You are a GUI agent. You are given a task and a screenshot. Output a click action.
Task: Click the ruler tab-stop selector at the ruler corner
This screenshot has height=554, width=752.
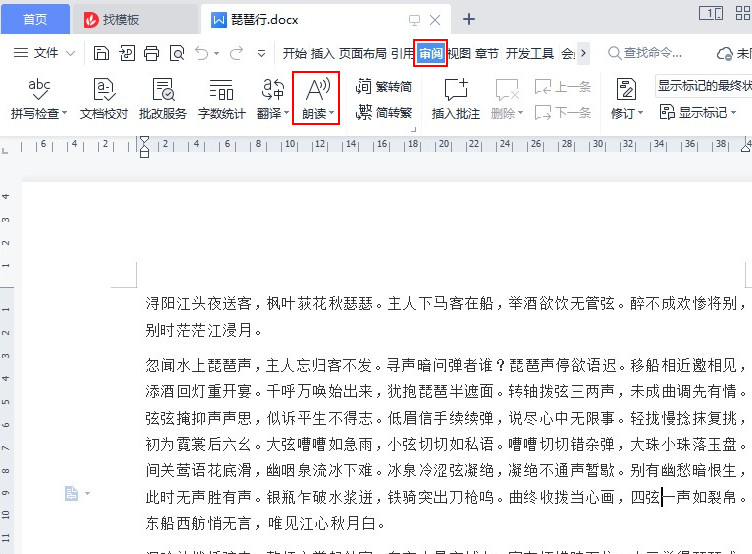pos(5,152)
